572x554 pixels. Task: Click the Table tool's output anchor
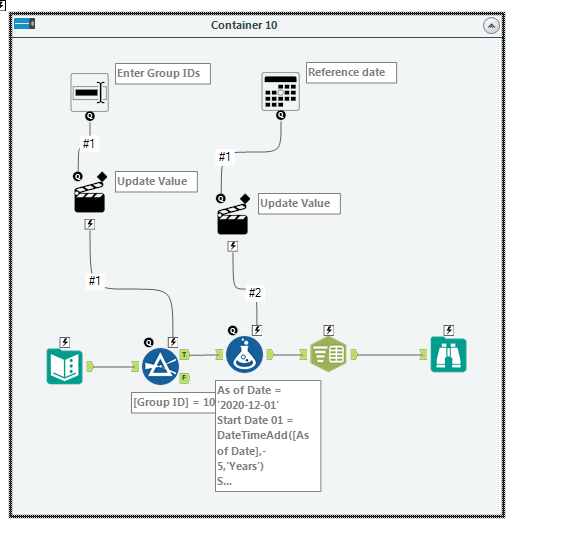(354, 355)
